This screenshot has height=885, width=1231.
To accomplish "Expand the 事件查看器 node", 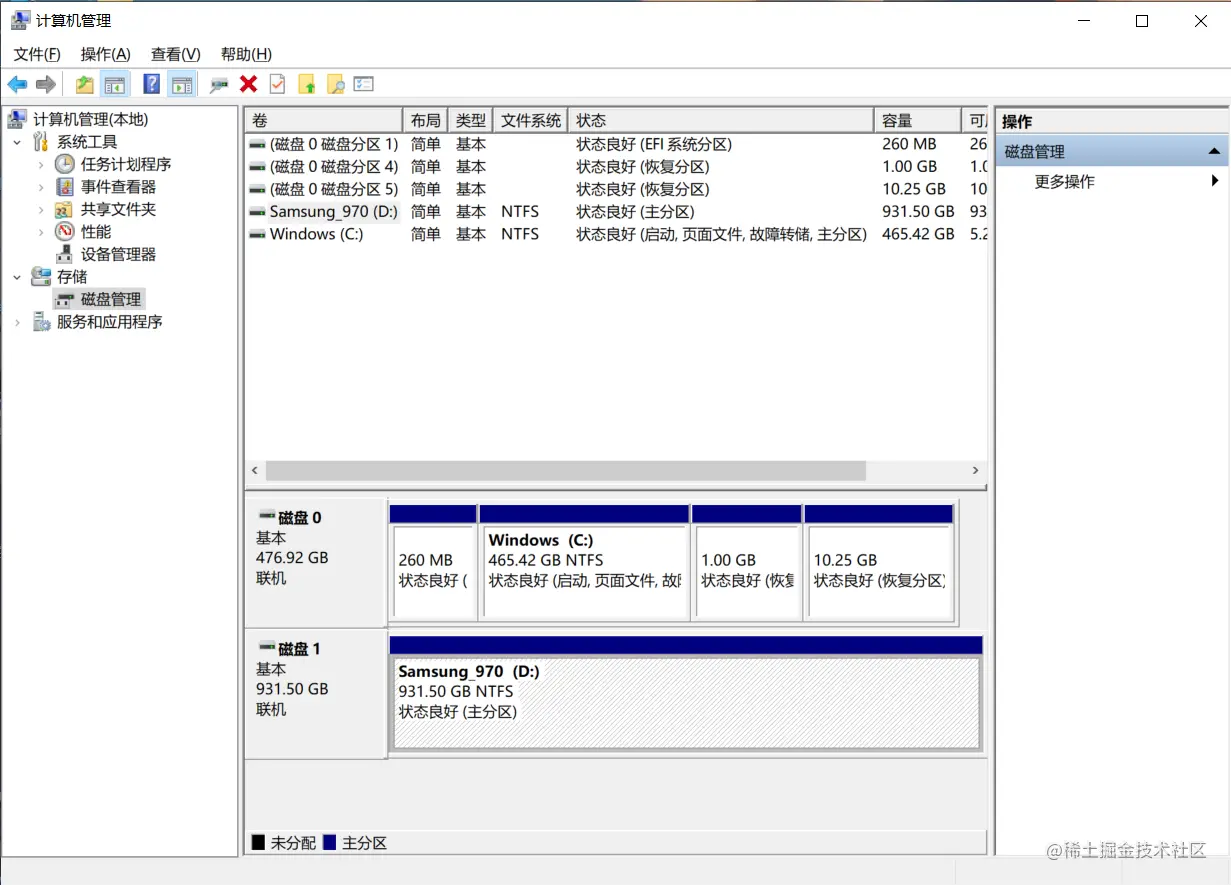I will [x=41, y=187].
